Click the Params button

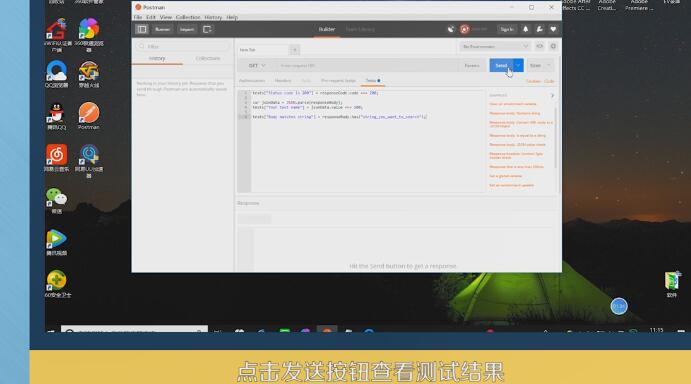click(472, 66)
